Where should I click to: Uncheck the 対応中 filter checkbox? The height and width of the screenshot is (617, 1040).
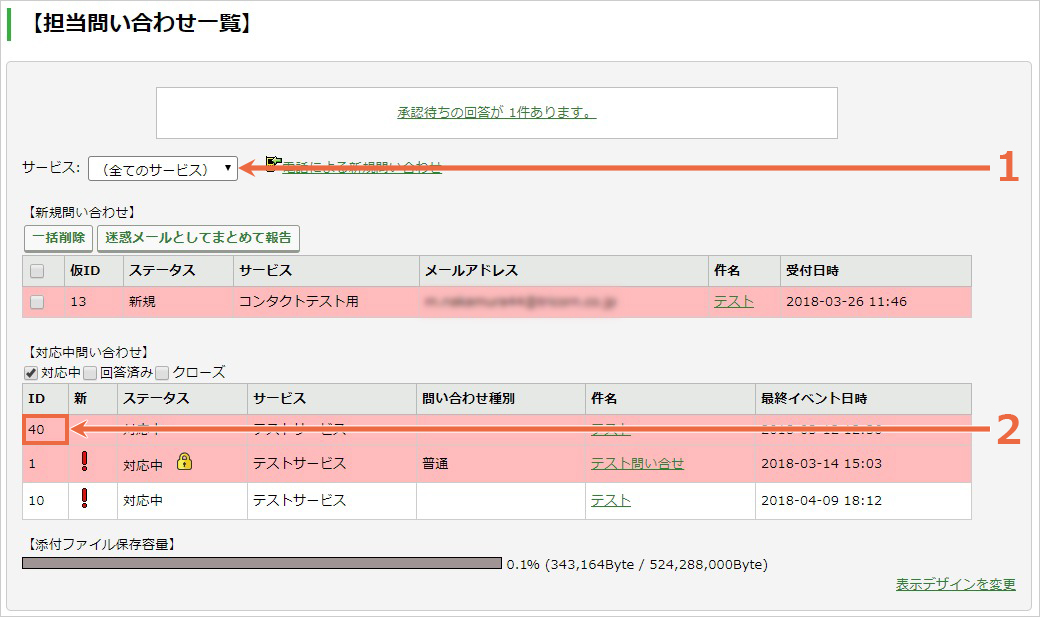pyautogui.click(x=31, y=373)
